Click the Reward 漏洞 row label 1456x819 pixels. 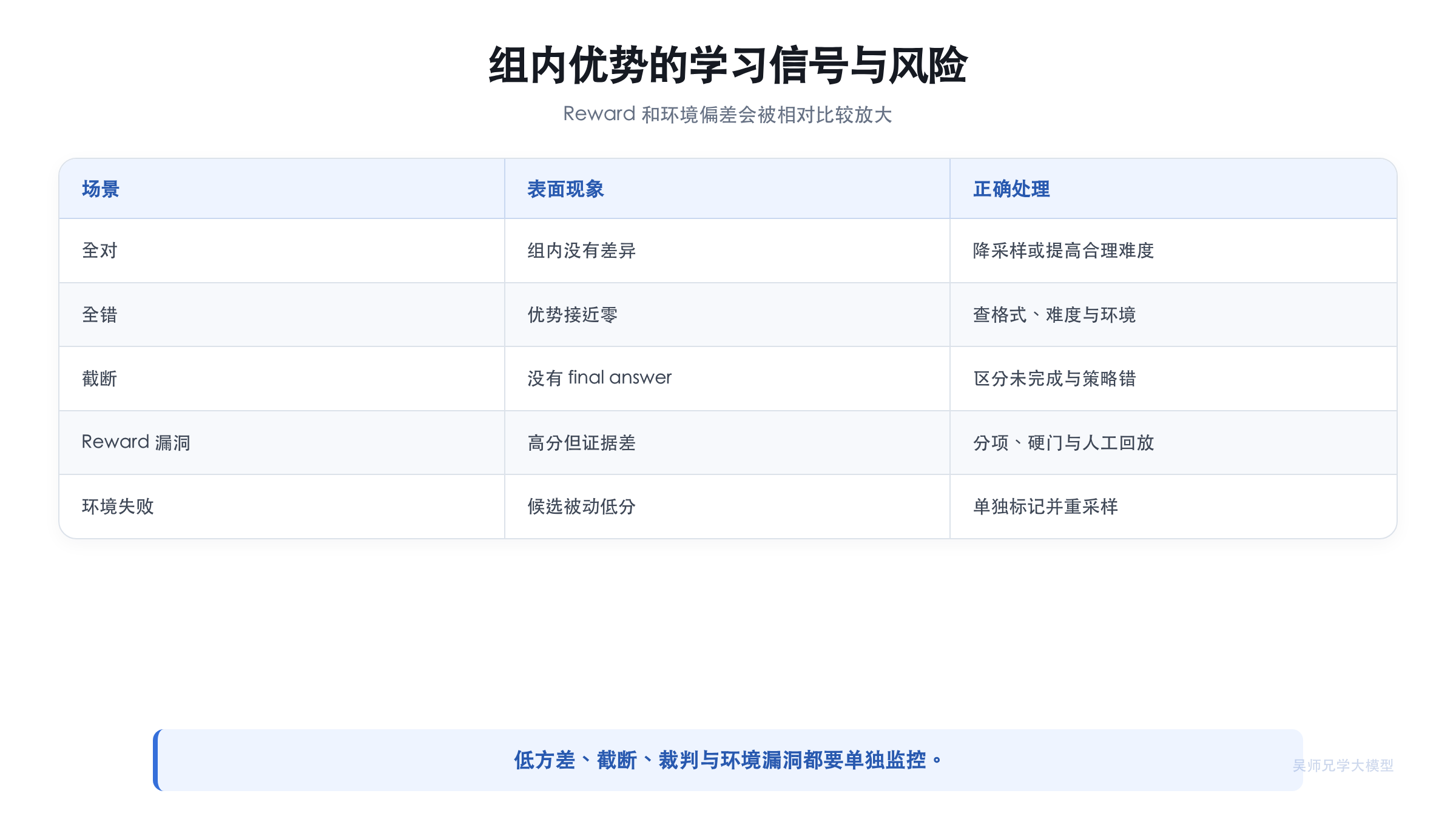[x=282, y=442]
